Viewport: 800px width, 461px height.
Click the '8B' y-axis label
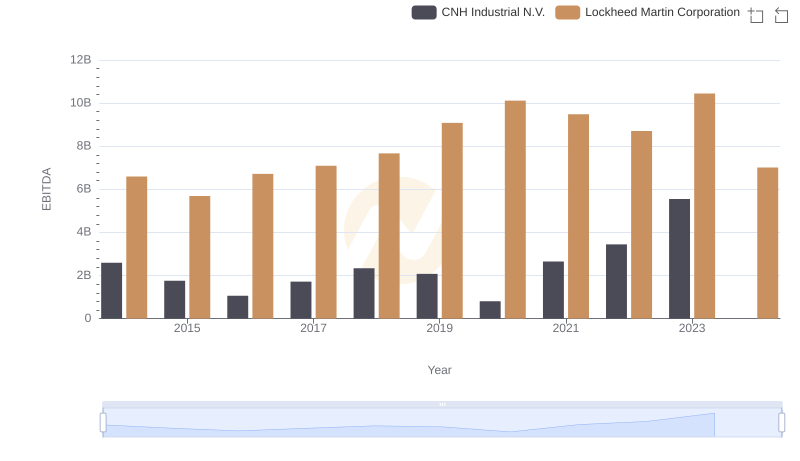tap(84, 146)
